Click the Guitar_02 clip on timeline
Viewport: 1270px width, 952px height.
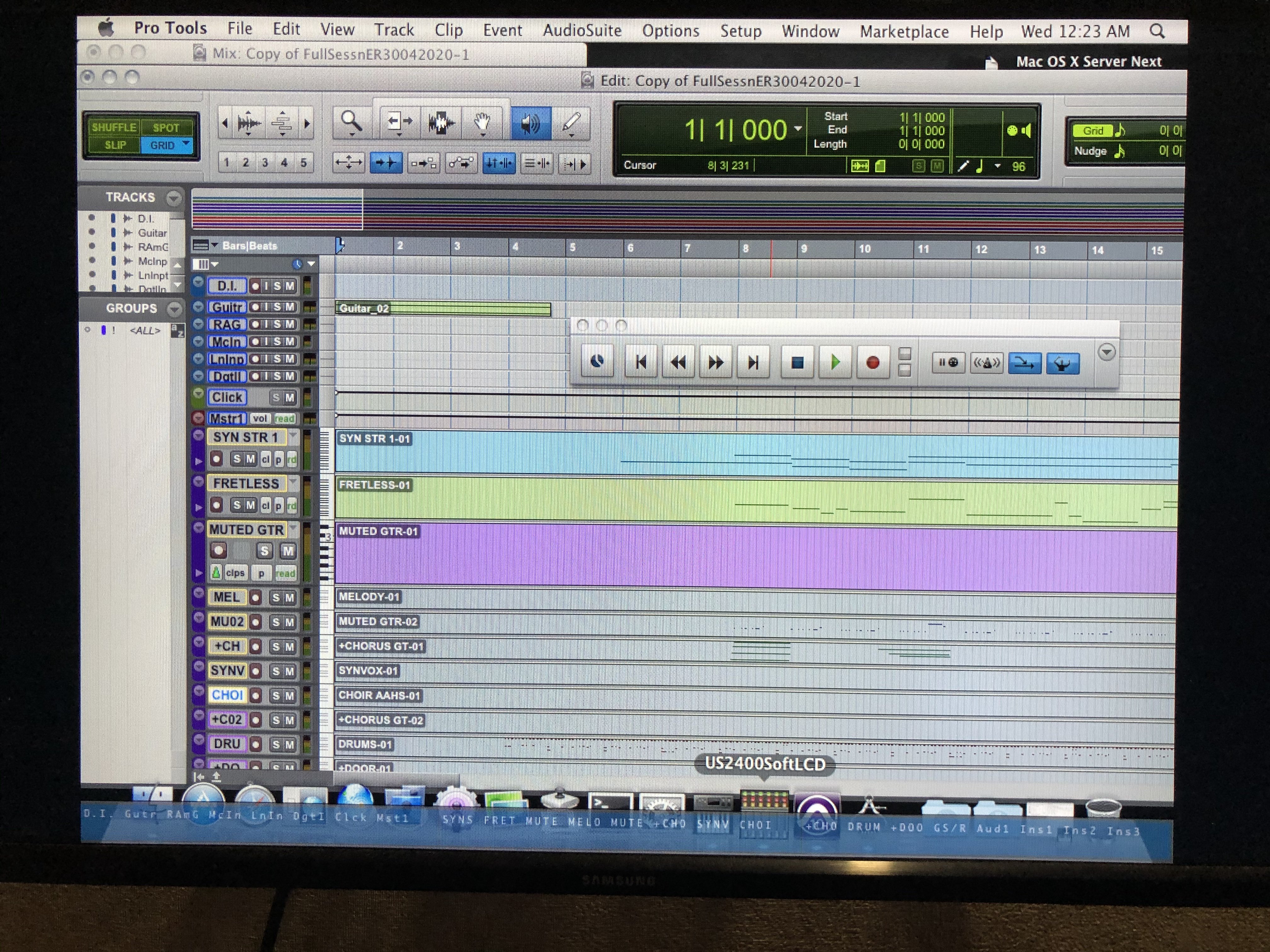(442, 309)
